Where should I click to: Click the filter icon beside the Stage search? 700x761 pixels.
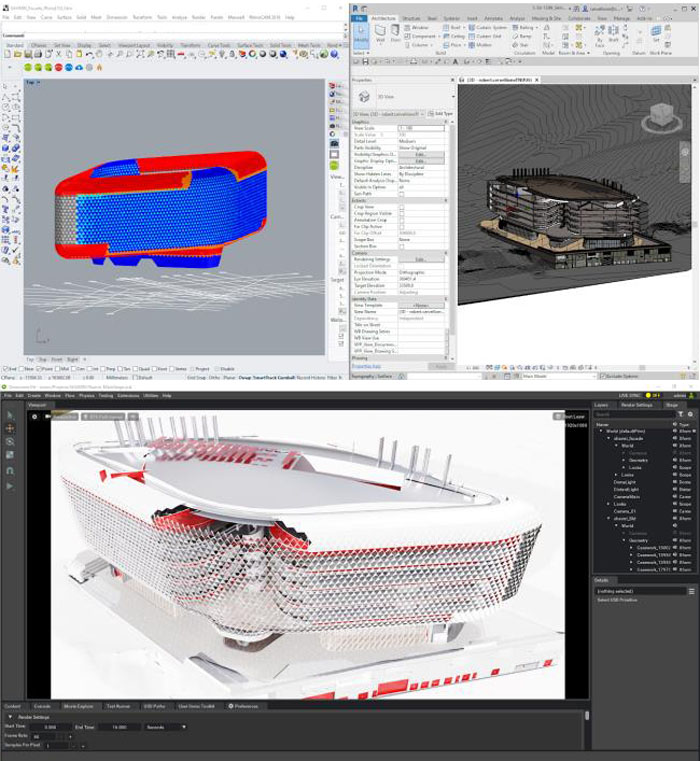[679, 414]
